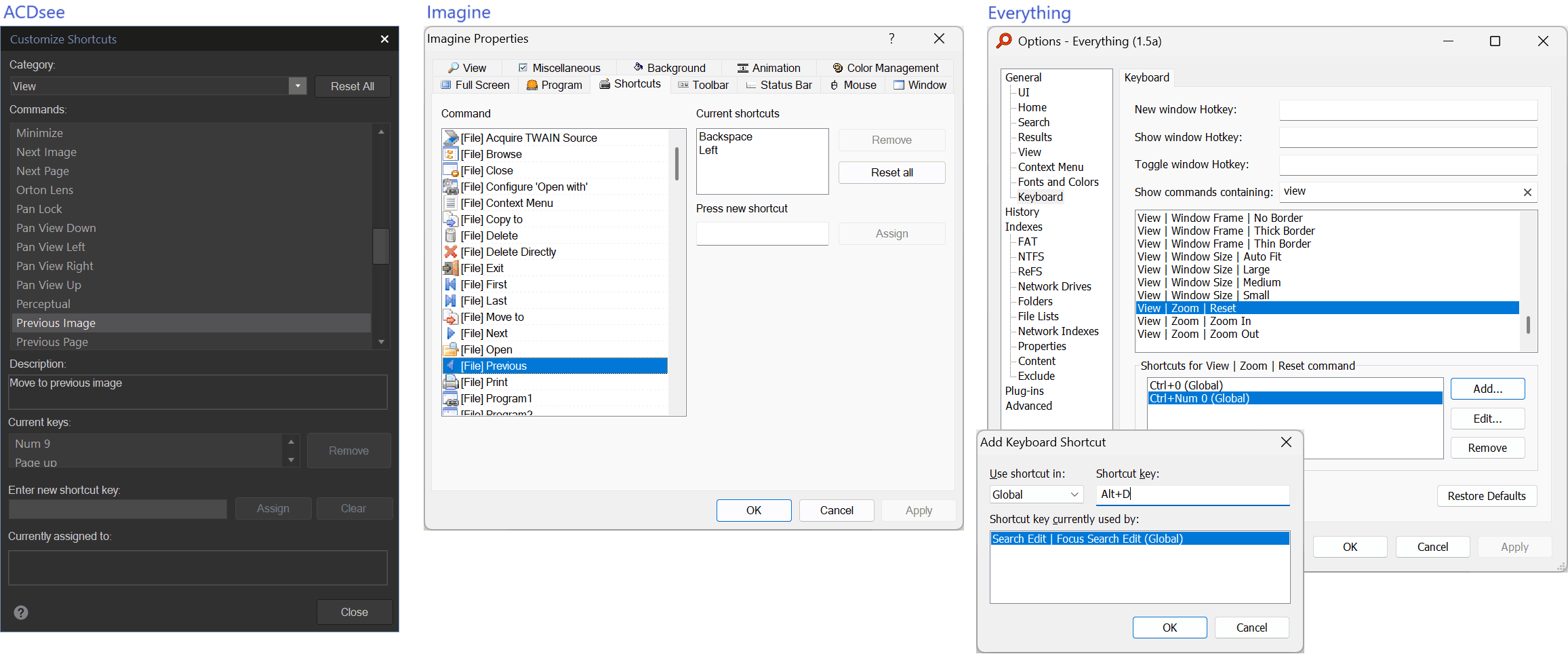This screenshot has width=1568, height=654.
Task: Clear the 'Show commands containing' filter with X
Action: 1527,192
